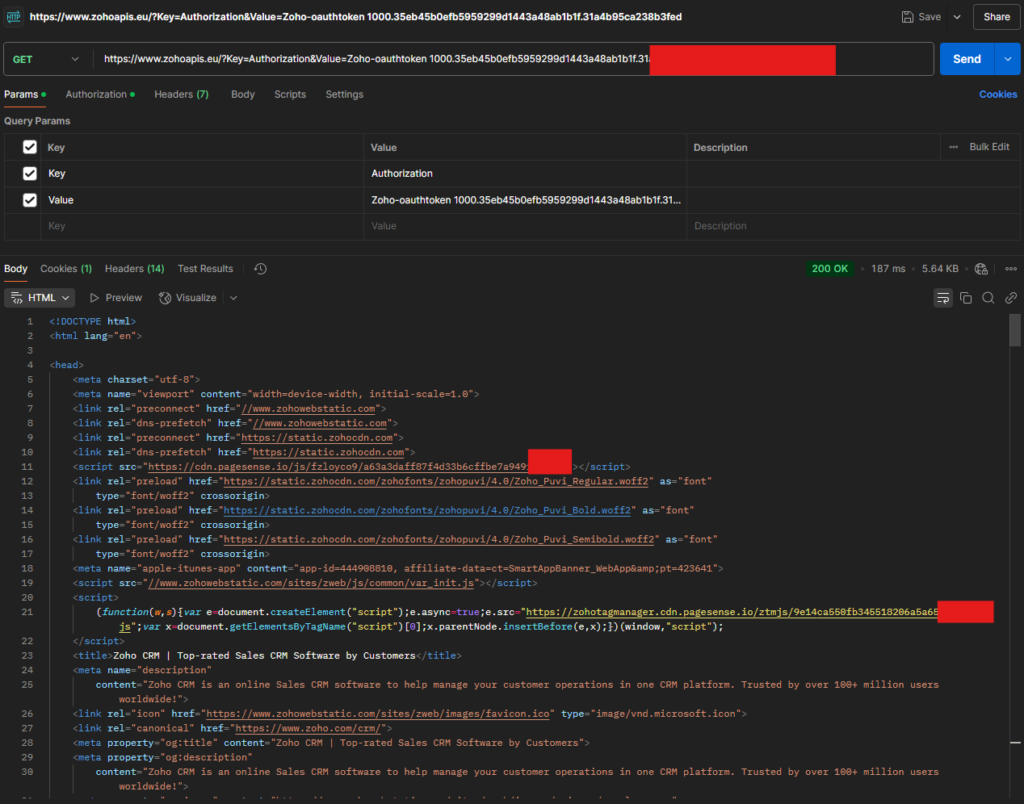Open https://static.zohocdn.com link on line 10
The image size is (1024, 804).
(328, 452)
